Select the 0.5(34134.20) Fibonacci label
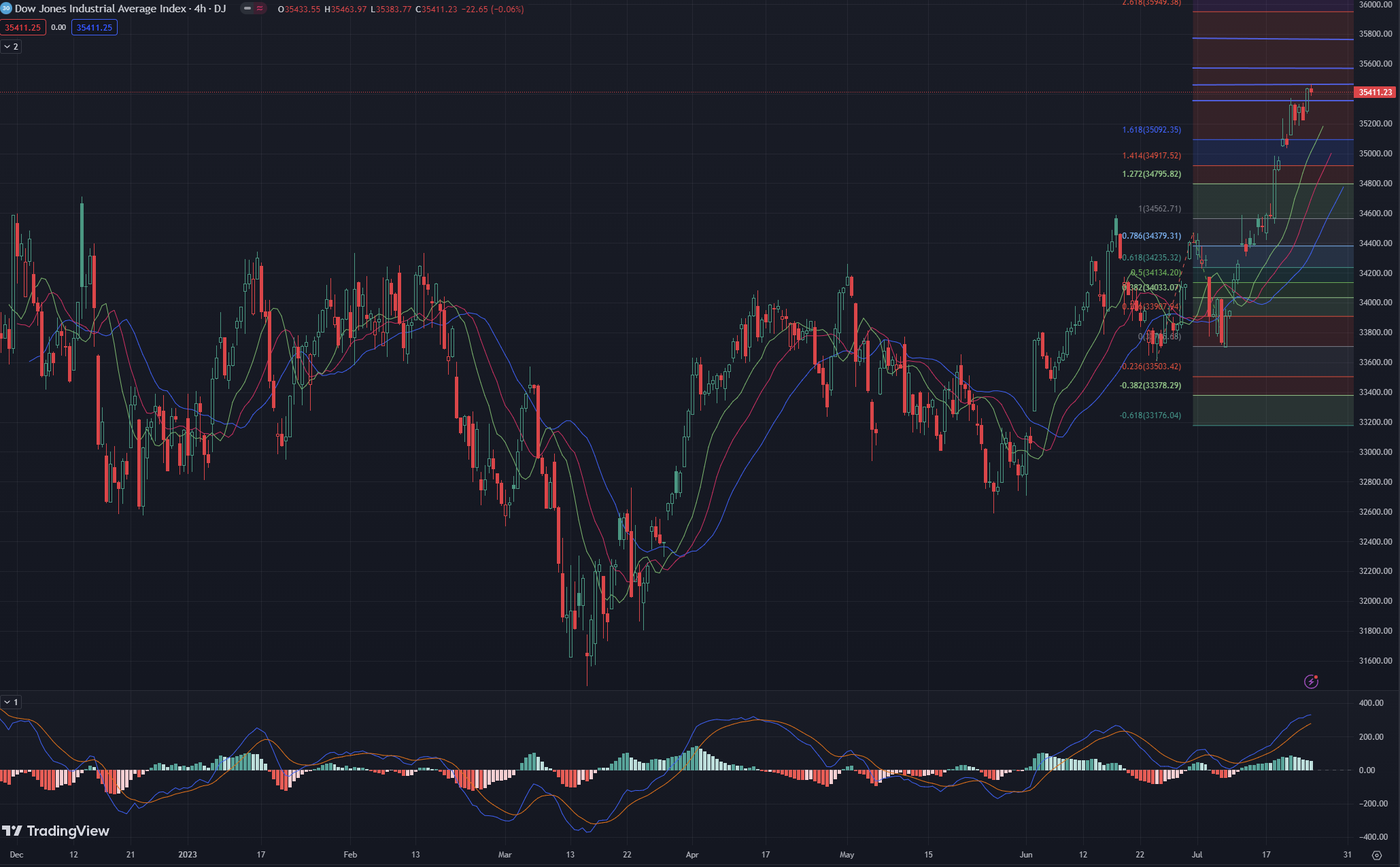Viewport: 1400px width, 867px height. coord(1155,273)
